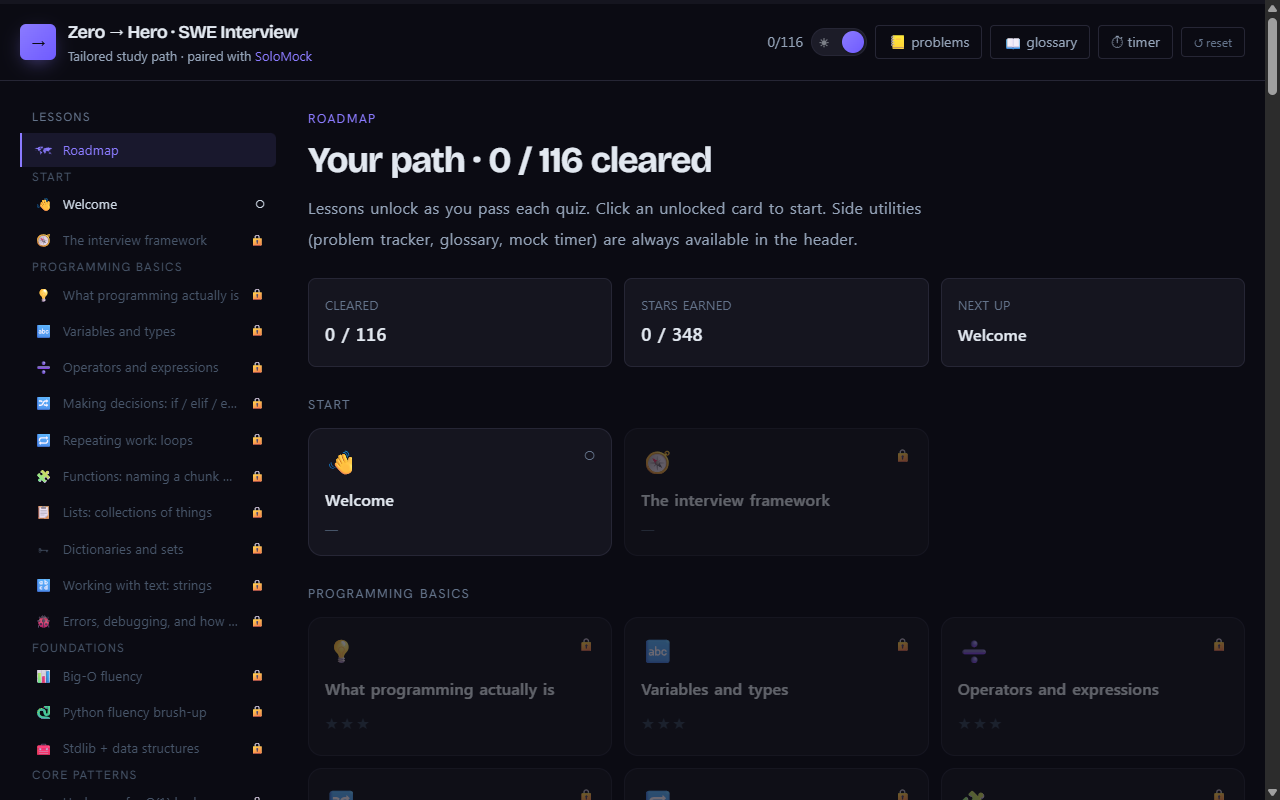Image resolution: width=1280 pixels, height=800 pixels.
Task: Open the problems tracker
Action: click(x=928, y=42)
